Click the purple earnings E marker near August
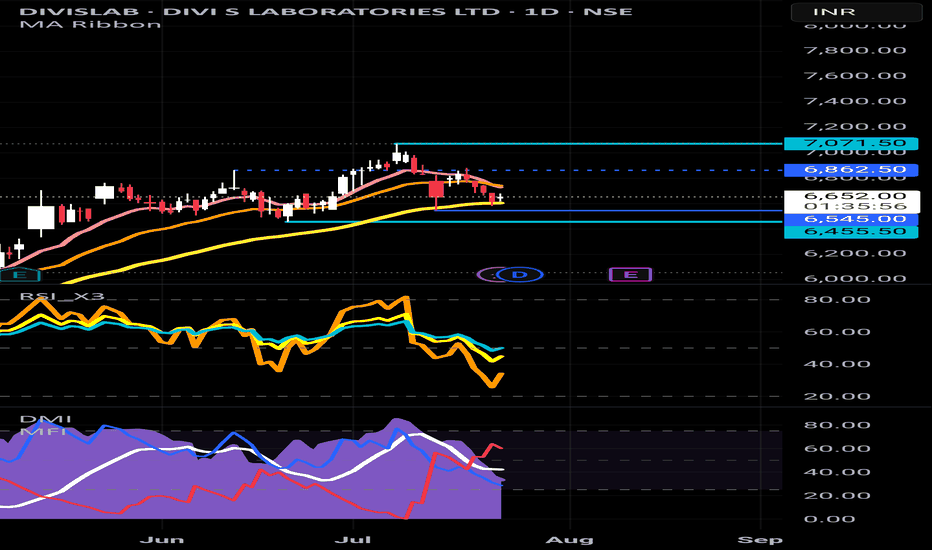 coord(631,275)
